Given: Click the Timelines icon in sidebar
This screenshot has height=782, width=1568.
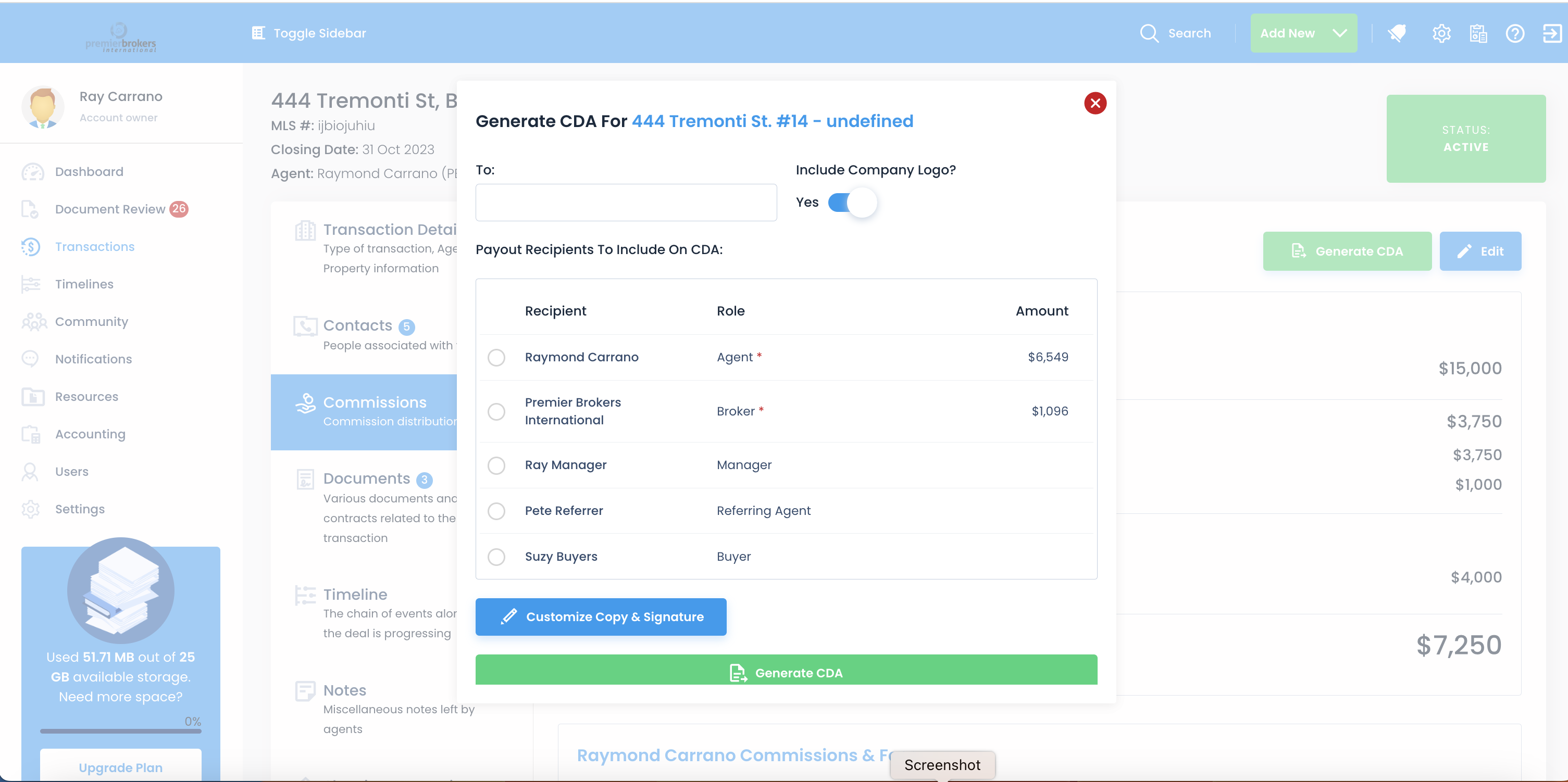Looking at the screenshot, I should [x=30, y=284].
